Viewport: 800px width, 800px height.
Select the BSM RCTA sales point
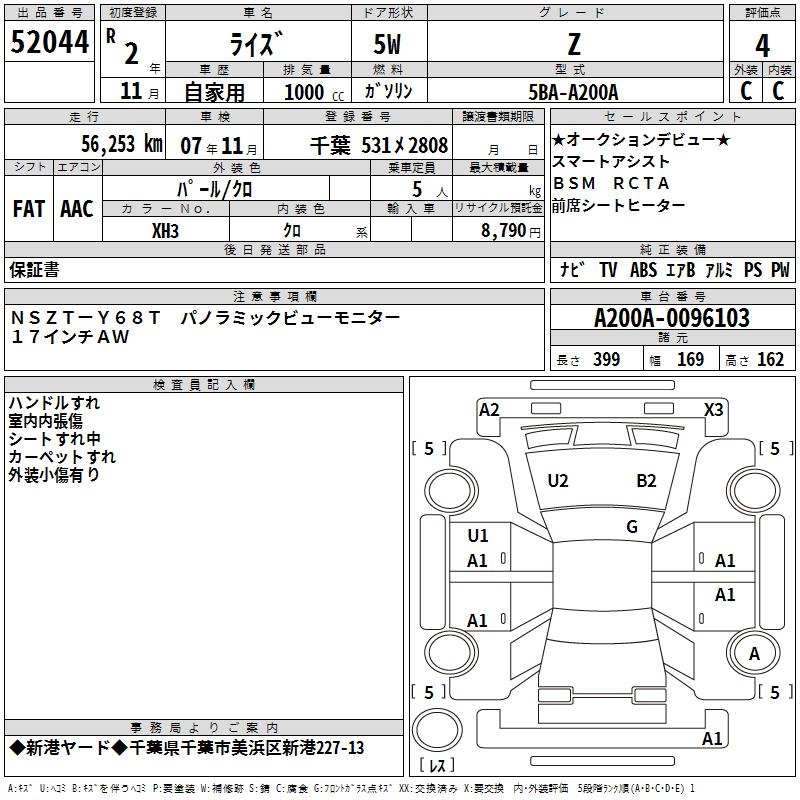611,183
